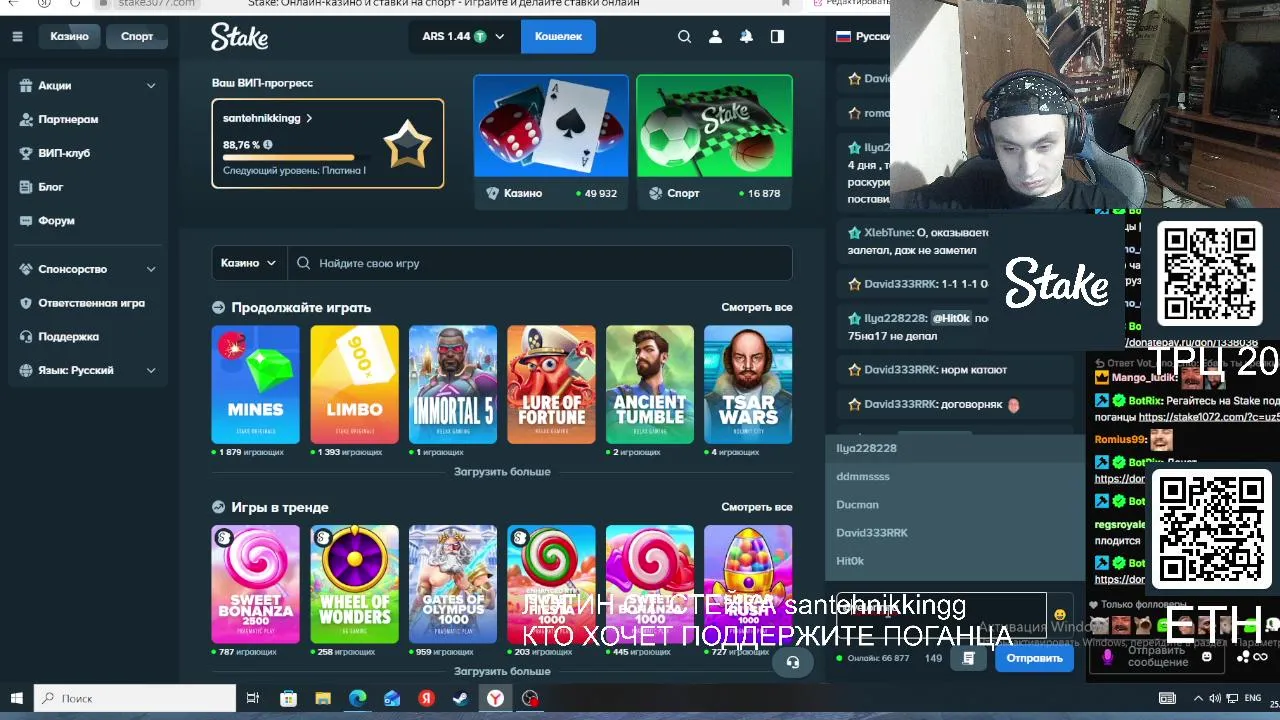Image resolution: width=1280 pixels, height=720 pixels.
Task: Open the Спорт category banner card
Action: pyautogui.click(x=714, y=142)
